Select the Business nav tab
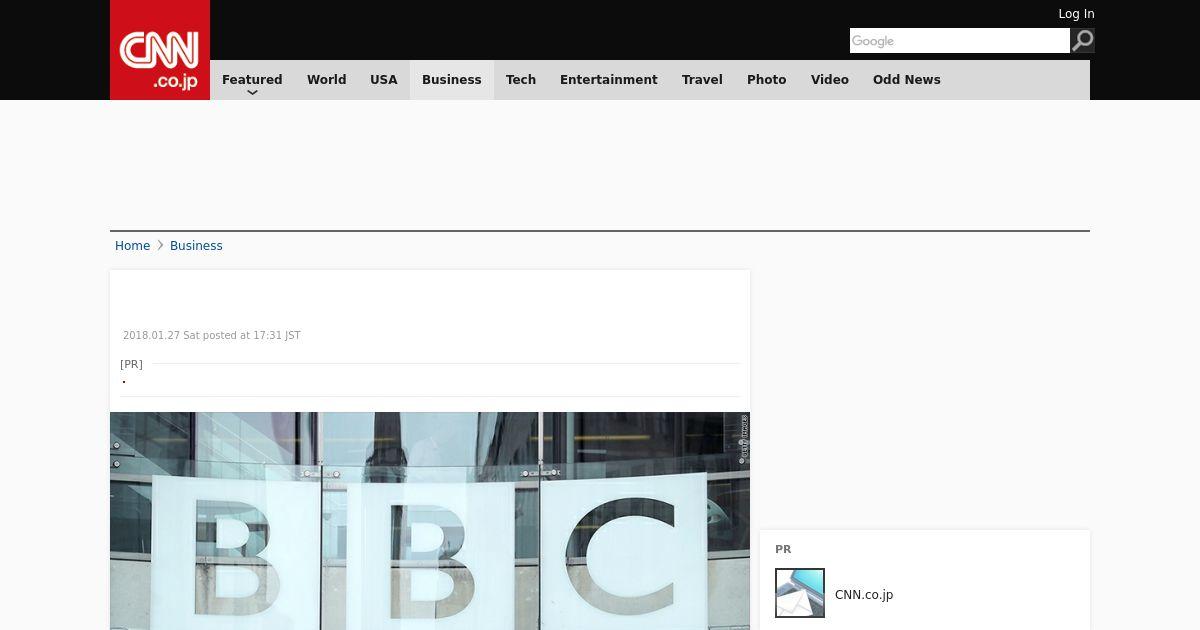 452,80
